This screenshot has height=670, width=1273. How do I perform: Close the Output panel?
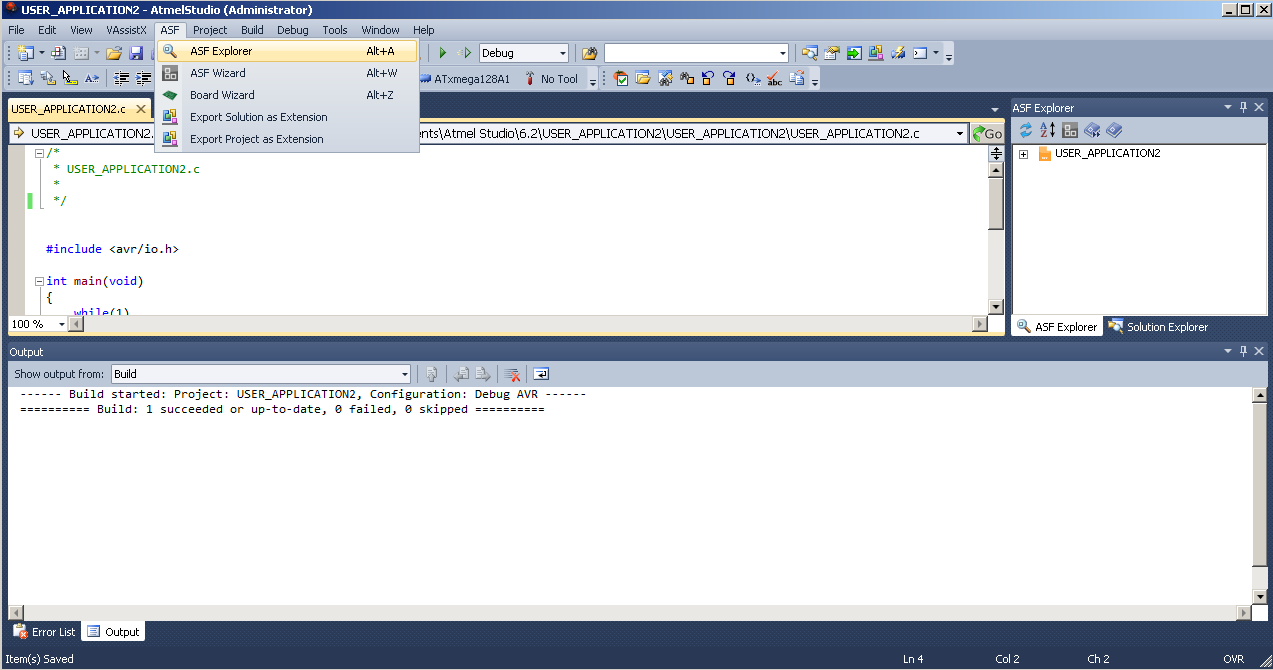[x=1258, y=351]
